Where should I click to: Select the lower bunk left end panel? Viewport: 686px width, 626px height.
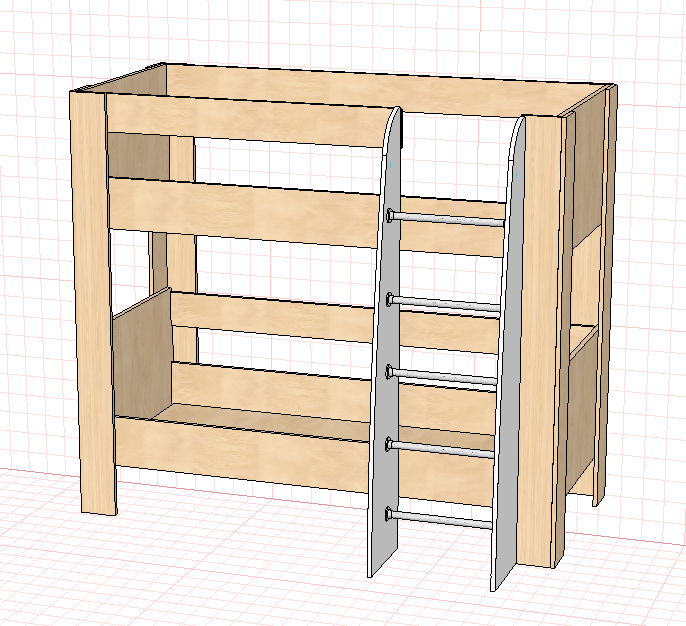coord(141,354)
